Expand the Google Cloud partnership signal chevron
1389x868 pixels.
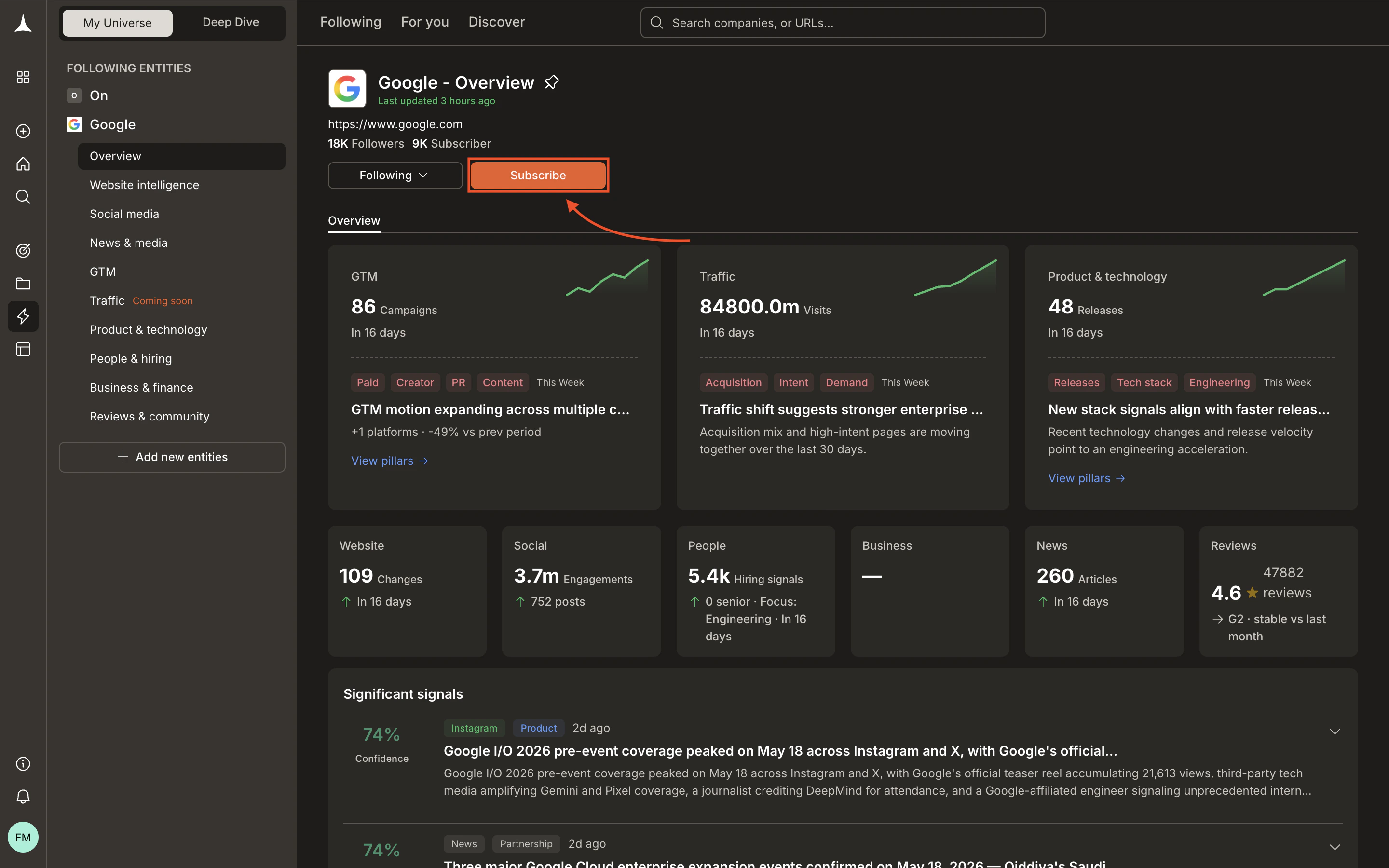[1335, 847]
